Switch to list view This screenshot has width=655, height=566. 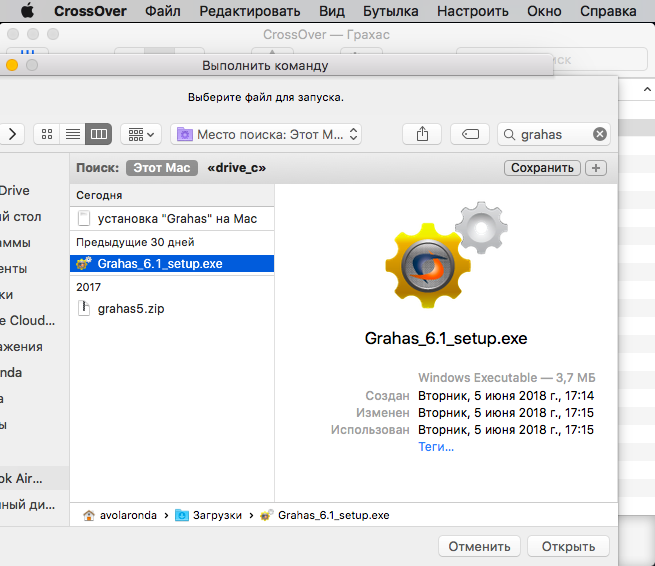coord(73,134)
